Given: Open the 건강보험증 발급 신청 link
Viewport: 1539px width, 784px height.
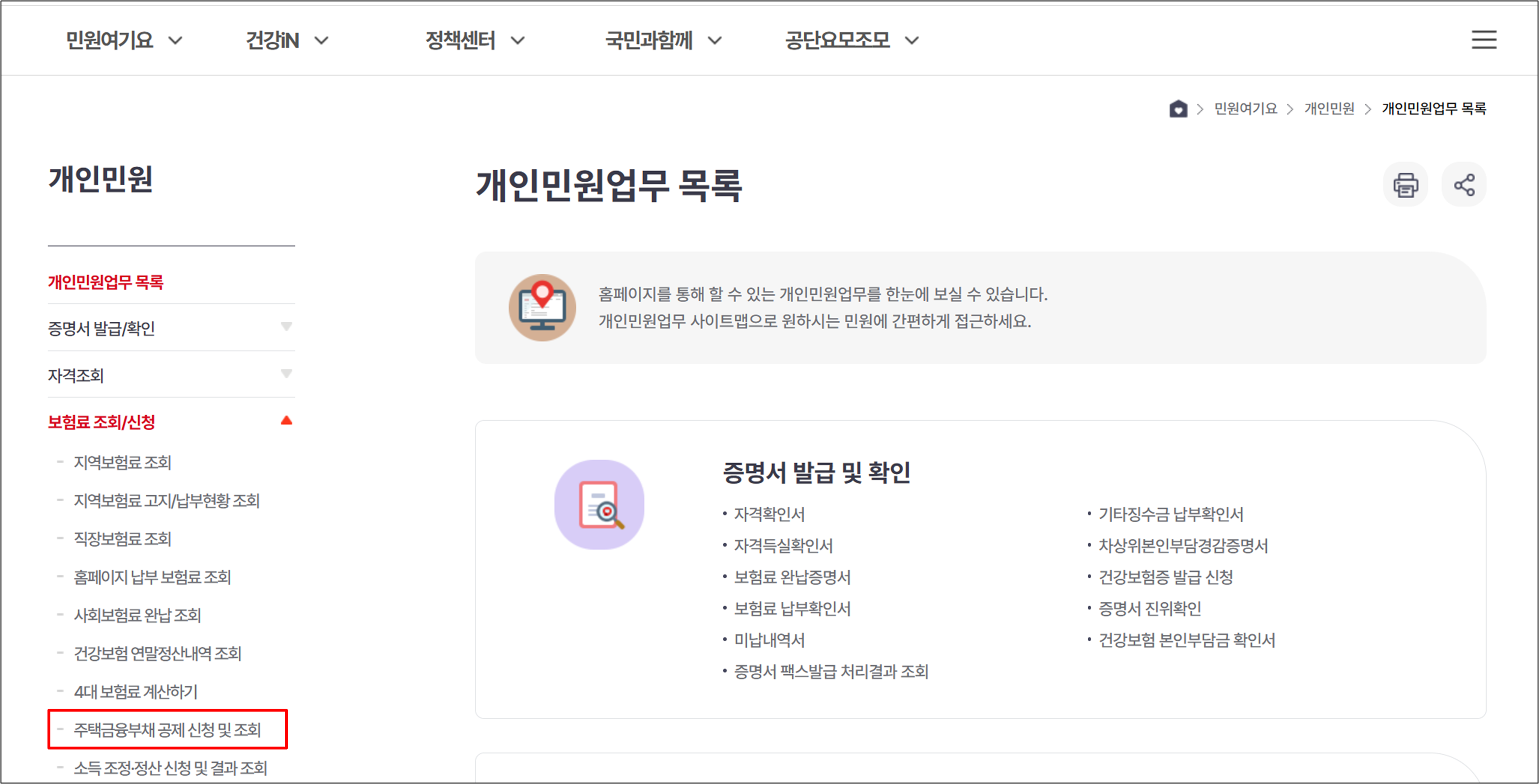Looking at the screenshot, I should tap(1165, 577).
